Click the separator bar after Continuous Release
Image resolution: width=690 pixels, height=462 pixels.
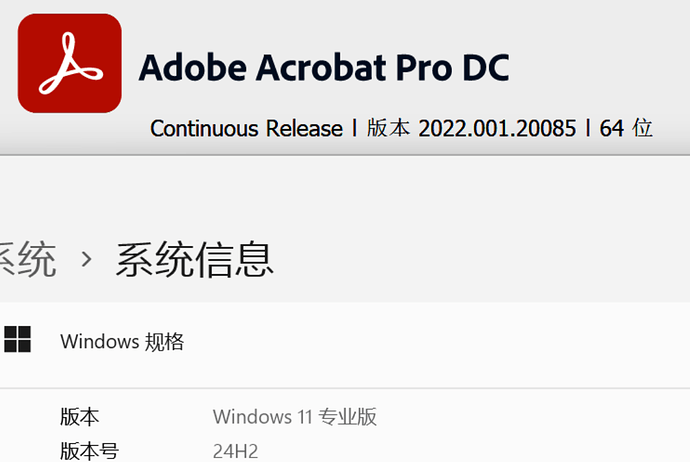pyautogui.click(x=355, y=128)
